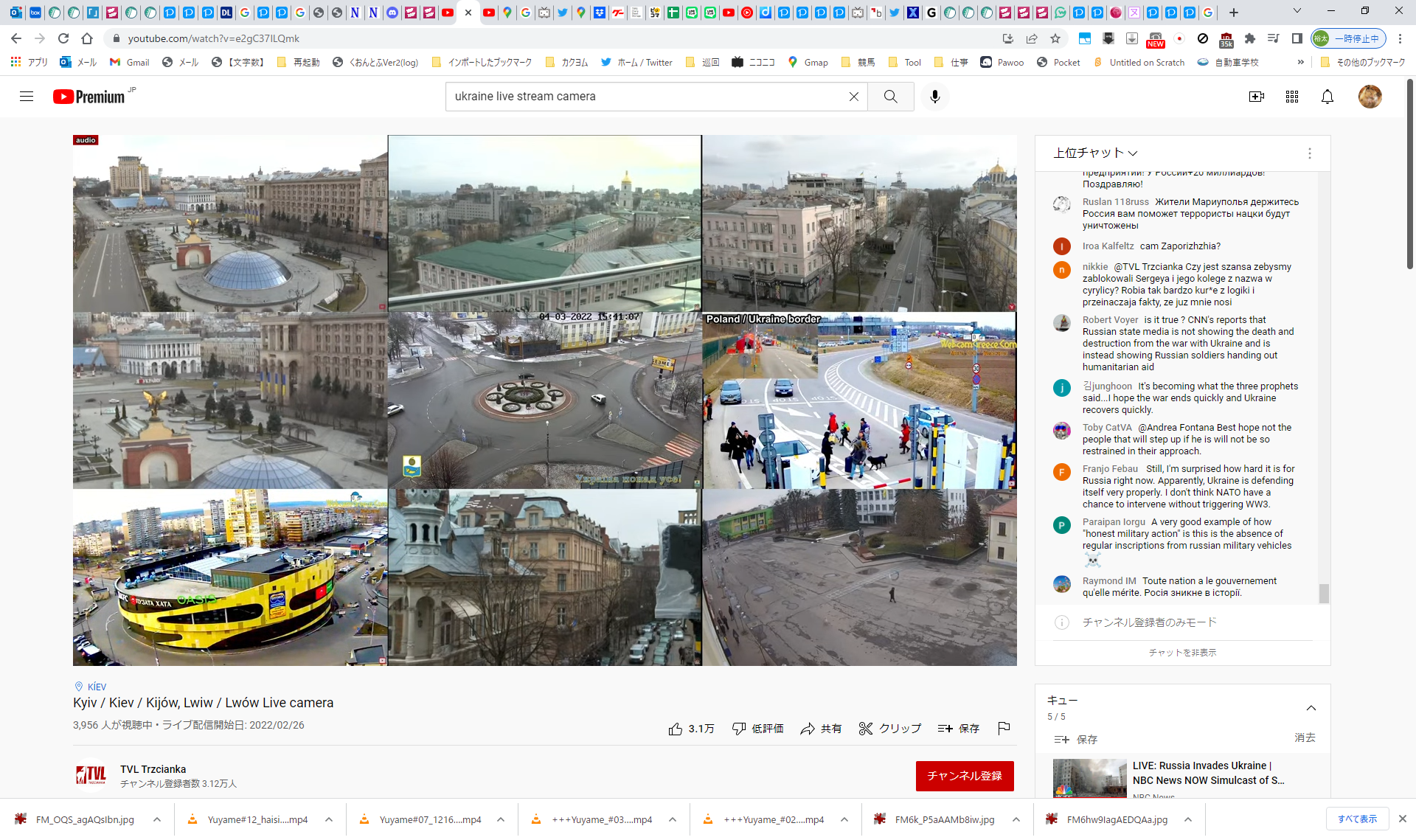
Task: Like the video with thumbs up
Action: click(676, 729)
